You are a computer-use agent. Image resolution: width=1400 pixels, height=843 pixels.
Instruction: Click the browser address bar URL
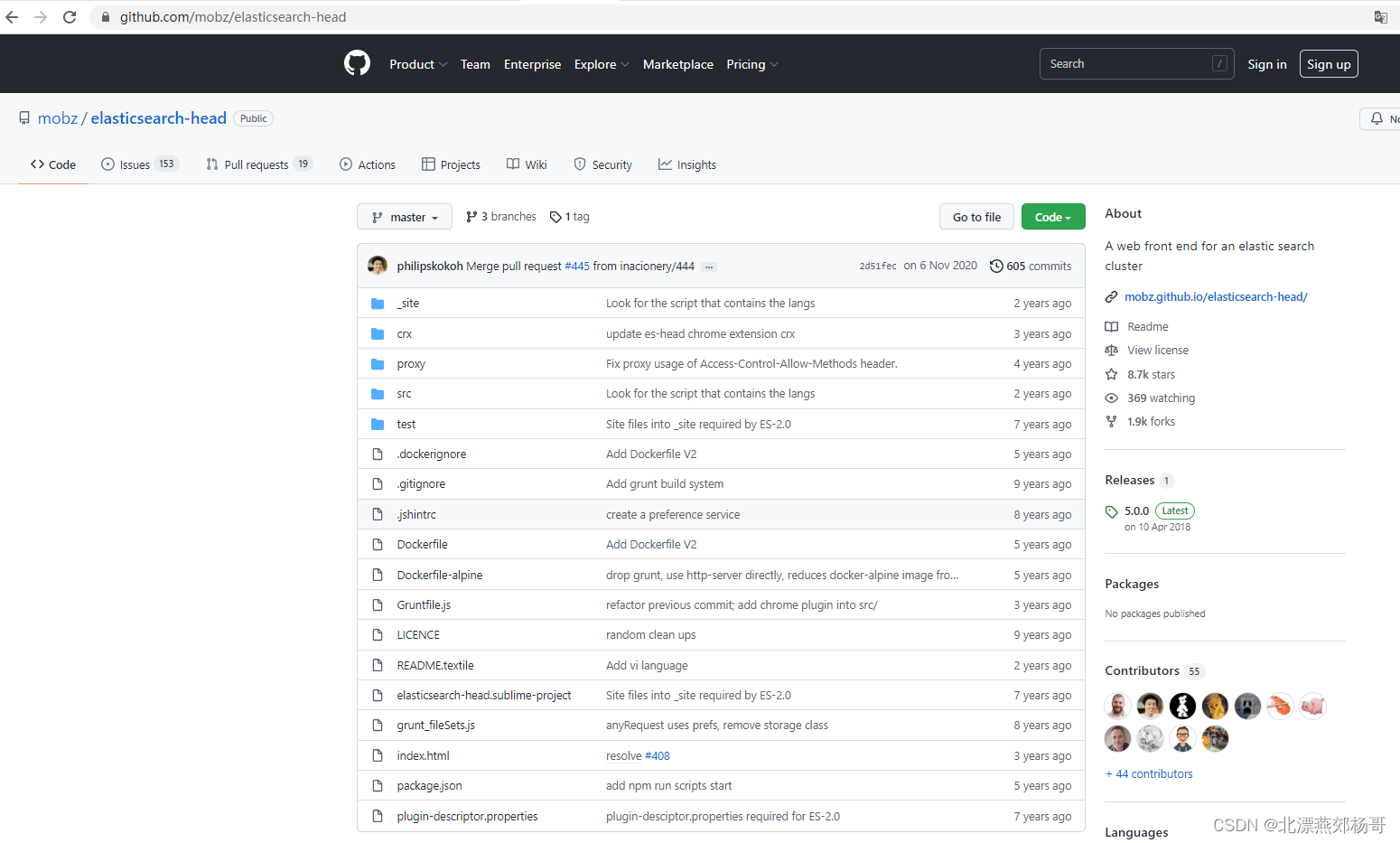tap(233, 17)
